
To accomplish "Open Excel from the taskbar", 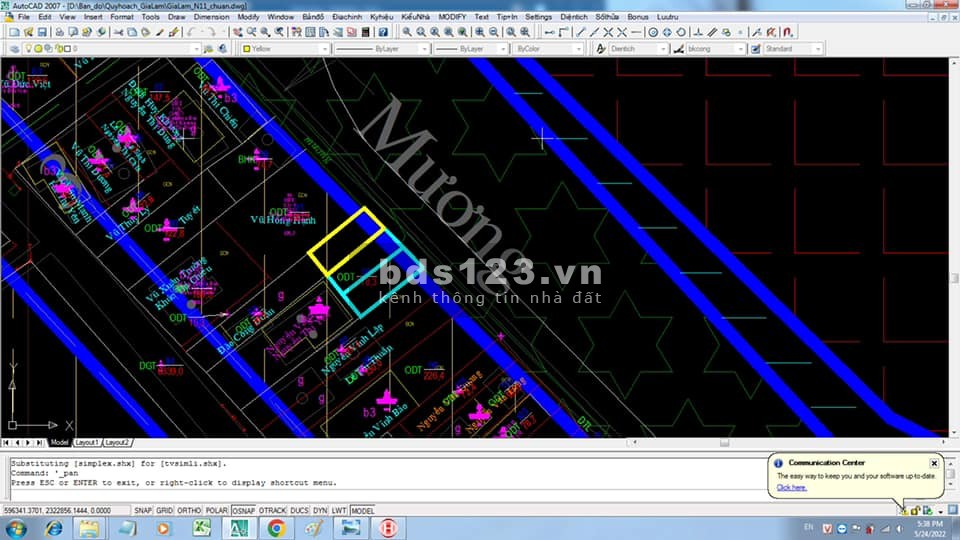I will (x=201, y=528).
